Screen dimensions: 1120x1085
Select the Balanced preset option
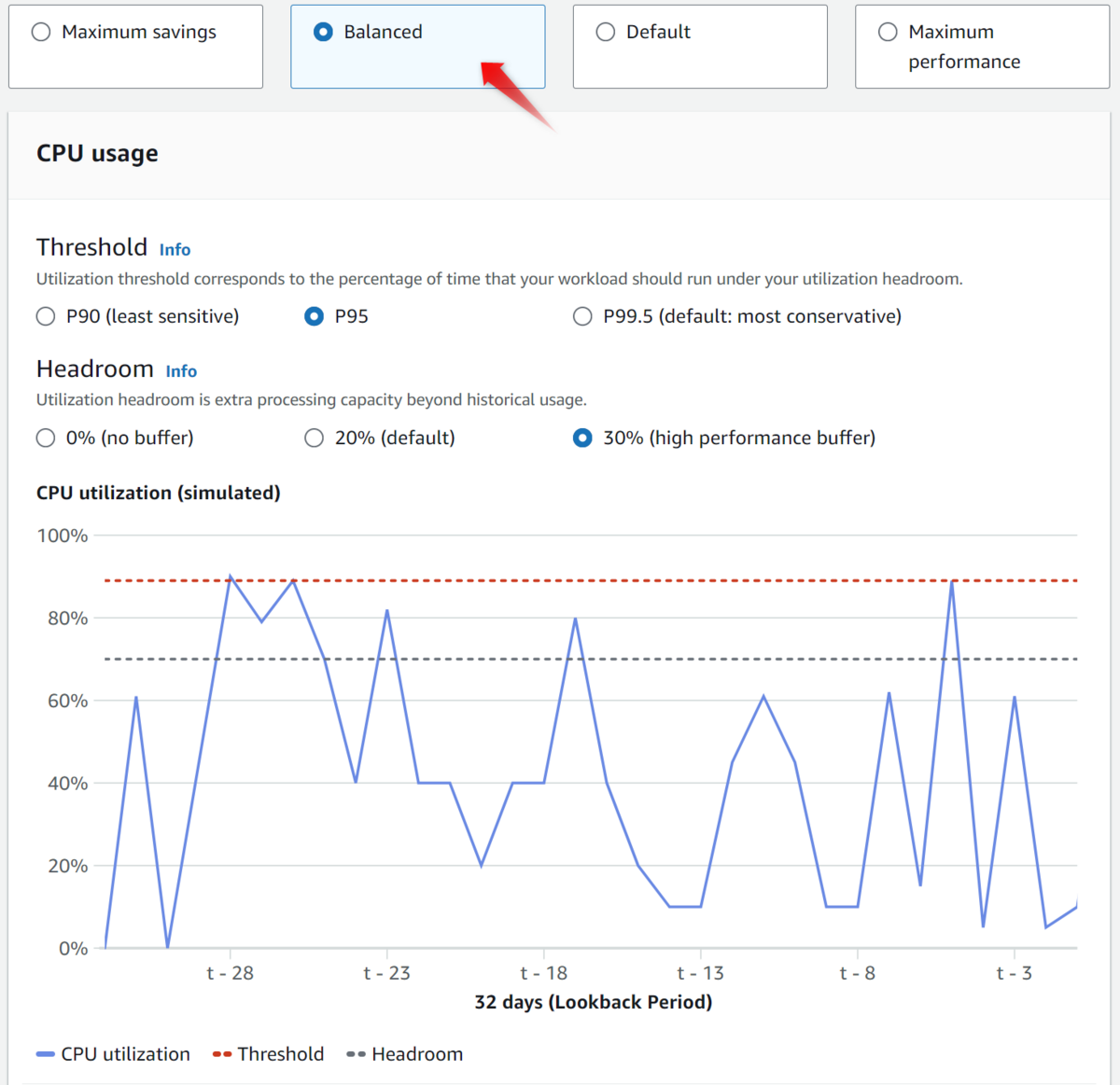point(417,47)
